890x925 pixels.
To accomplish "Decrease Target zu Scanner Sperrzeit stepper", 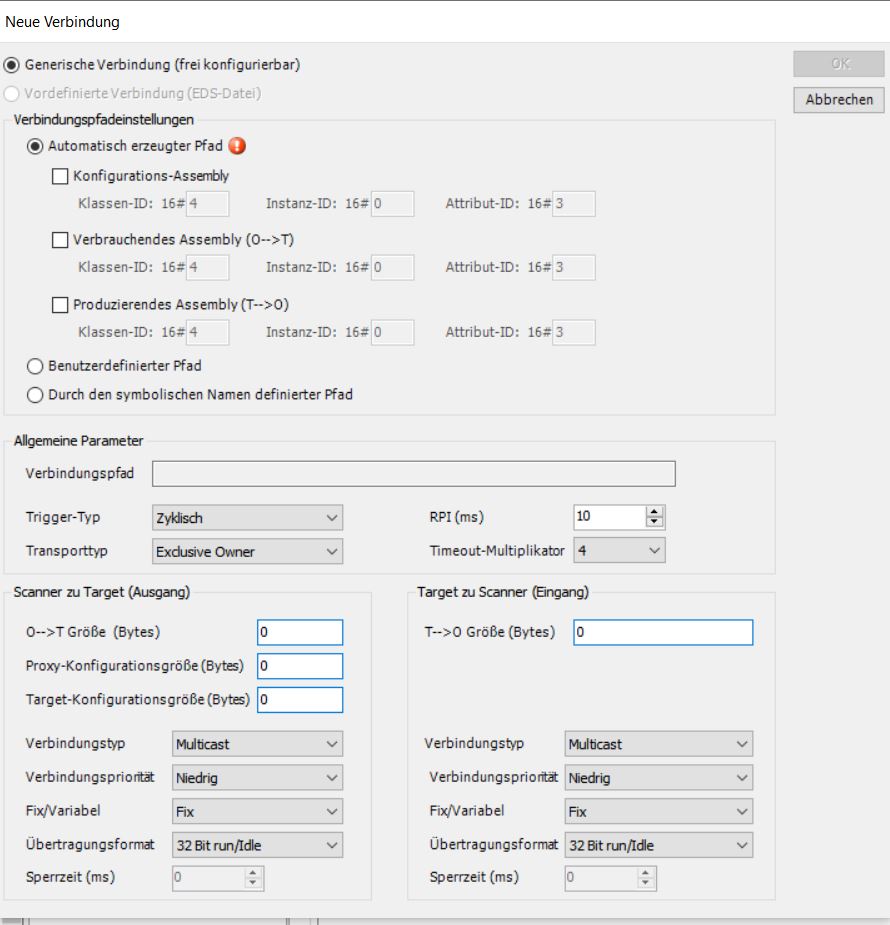I will click(645, 883).
